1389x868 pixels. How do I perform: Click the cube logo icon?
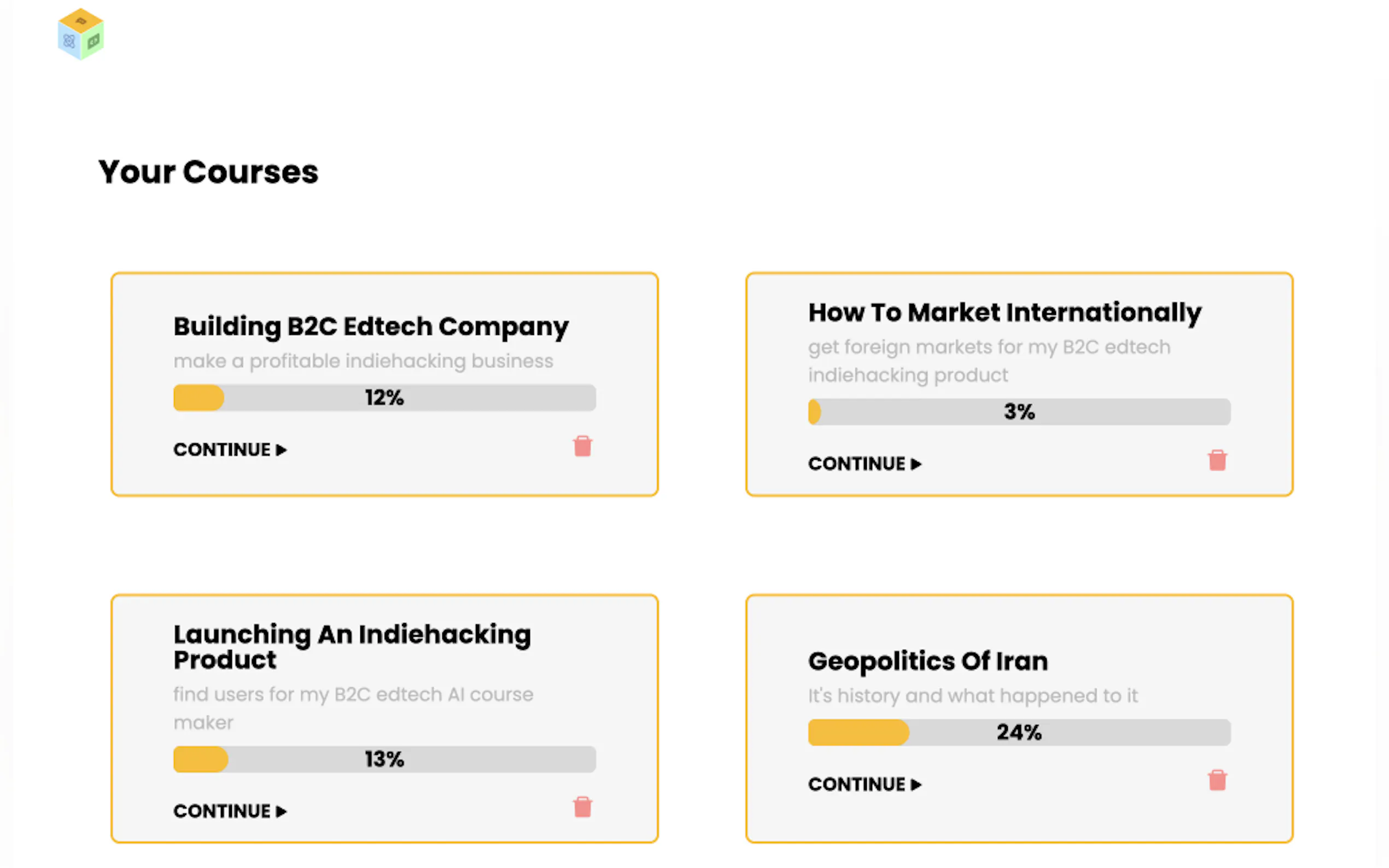(80, 33)
